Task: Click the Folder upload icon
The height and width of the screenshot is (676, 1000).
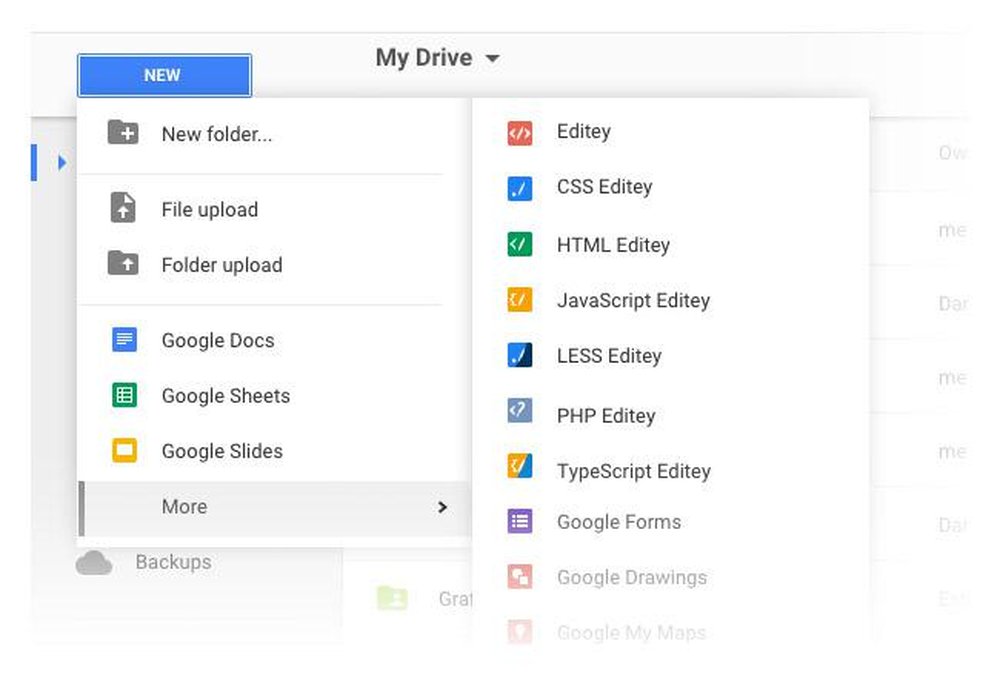Action: [x=123, y=263]
